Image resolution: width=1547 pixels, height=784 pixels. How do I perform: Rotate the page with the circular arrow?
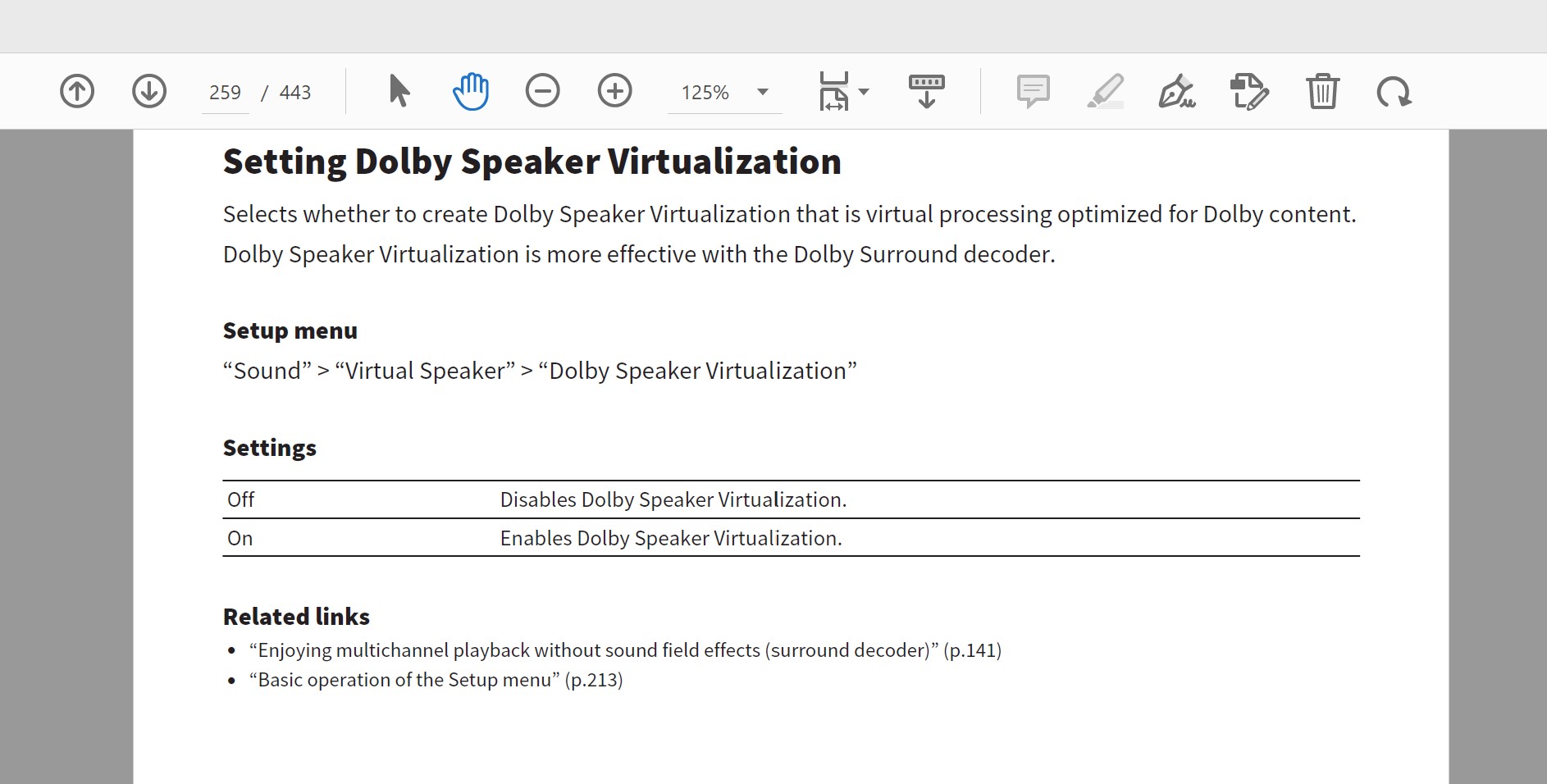point(1394,91)
